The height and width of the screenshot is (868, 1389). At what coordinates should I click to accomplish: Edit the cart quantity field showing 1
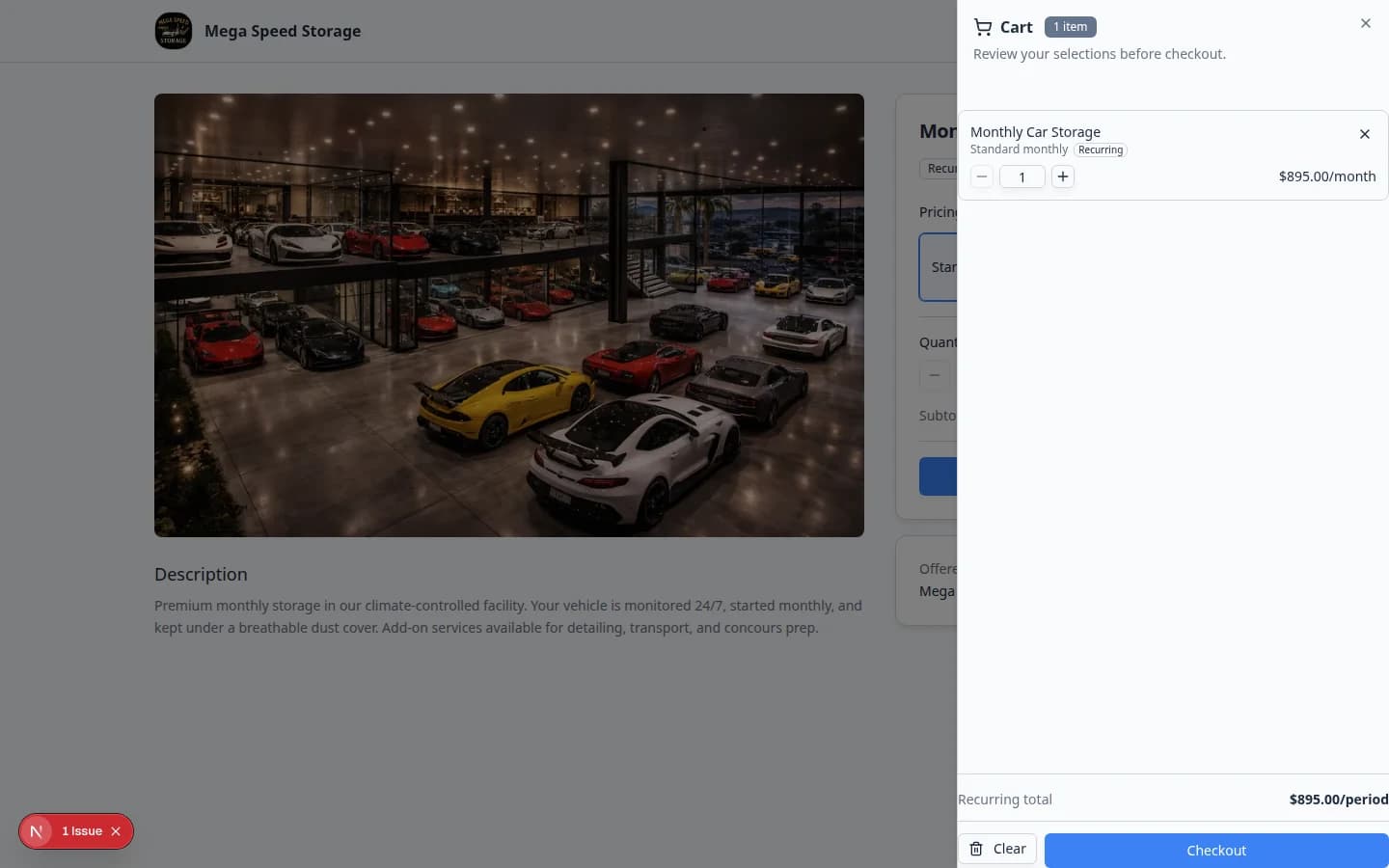click(1022, 176)
